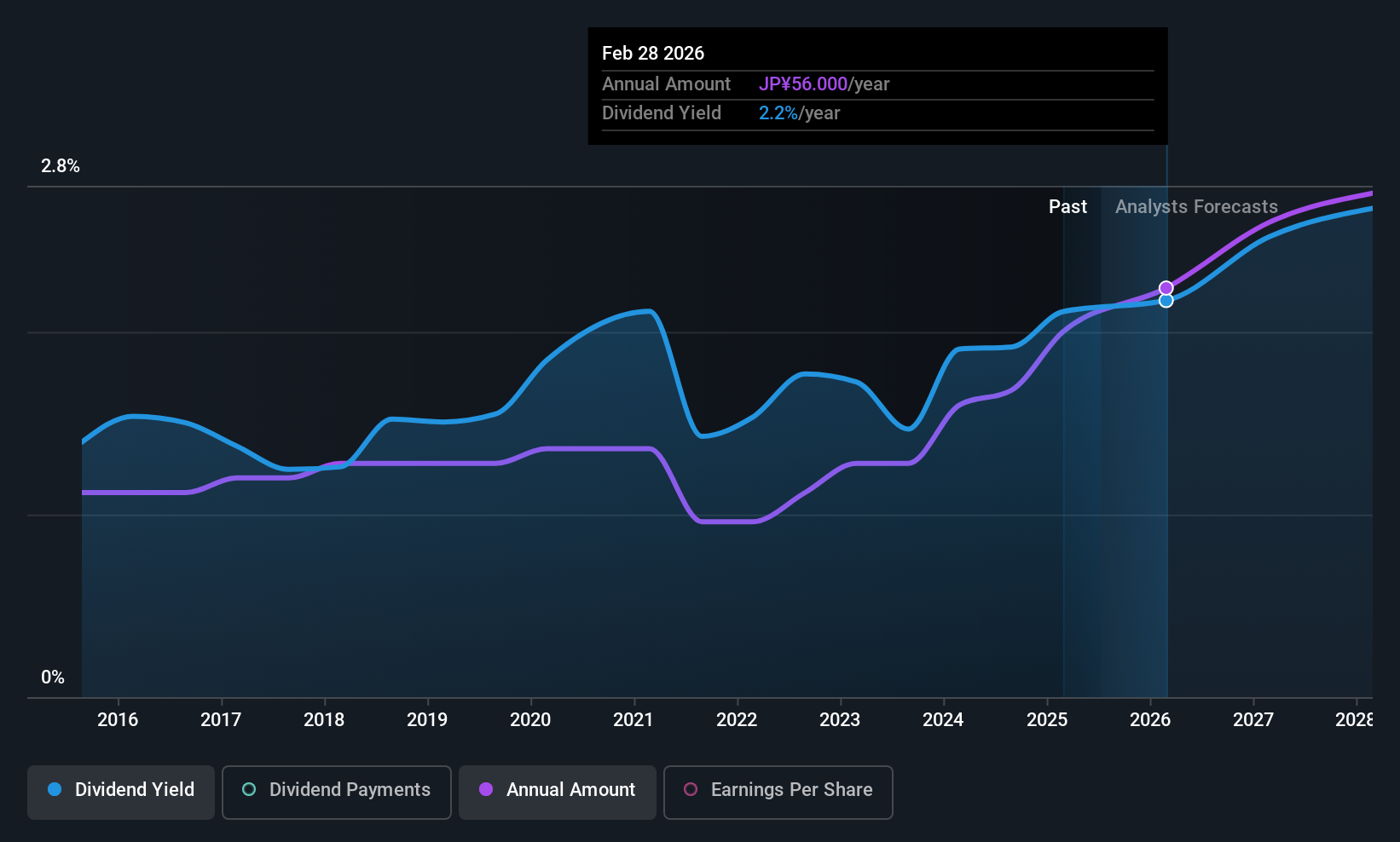Select the blue Dividend Yield data point marker
The height and width of the screenshot is (842, 1400).
coord(1166,300)
